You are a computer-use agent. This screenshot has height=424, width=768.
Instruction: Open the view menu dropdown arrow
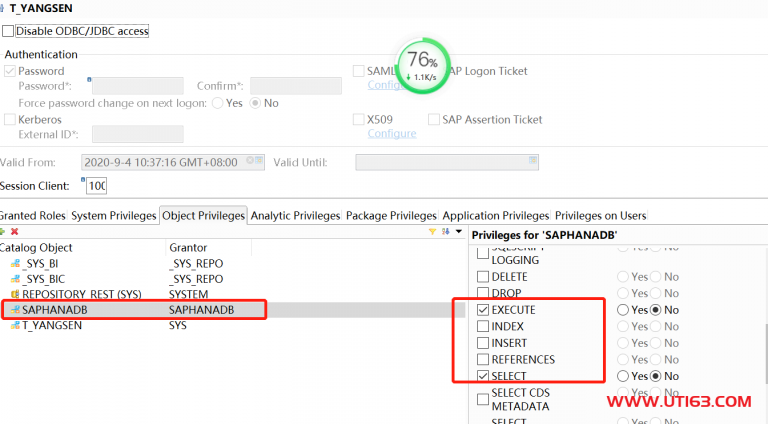[459, 231]
